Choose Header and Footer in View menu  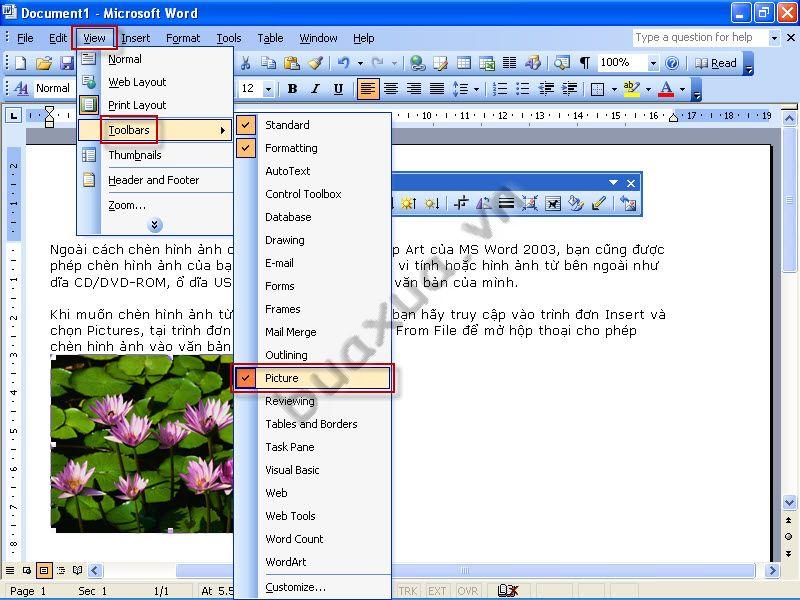tap(156, 180)
